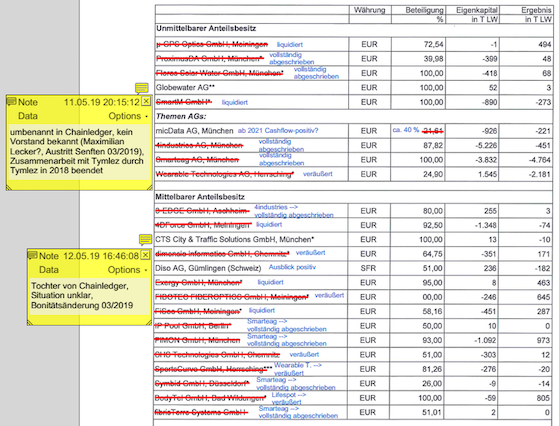Click 'micData AG, München' entry
The image size is (559, 426).
194,131
